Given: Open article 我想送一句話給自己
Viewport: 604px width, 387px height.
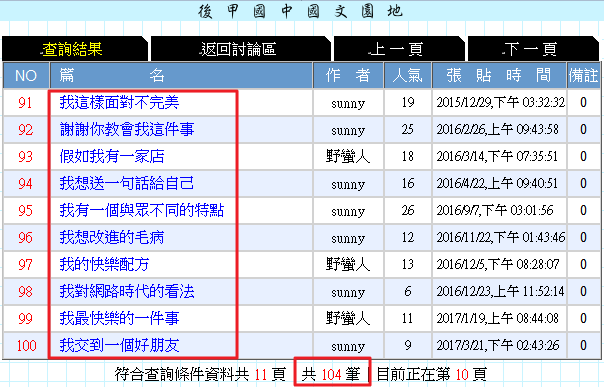Looking at the screenshot, I should pos(127,183).
